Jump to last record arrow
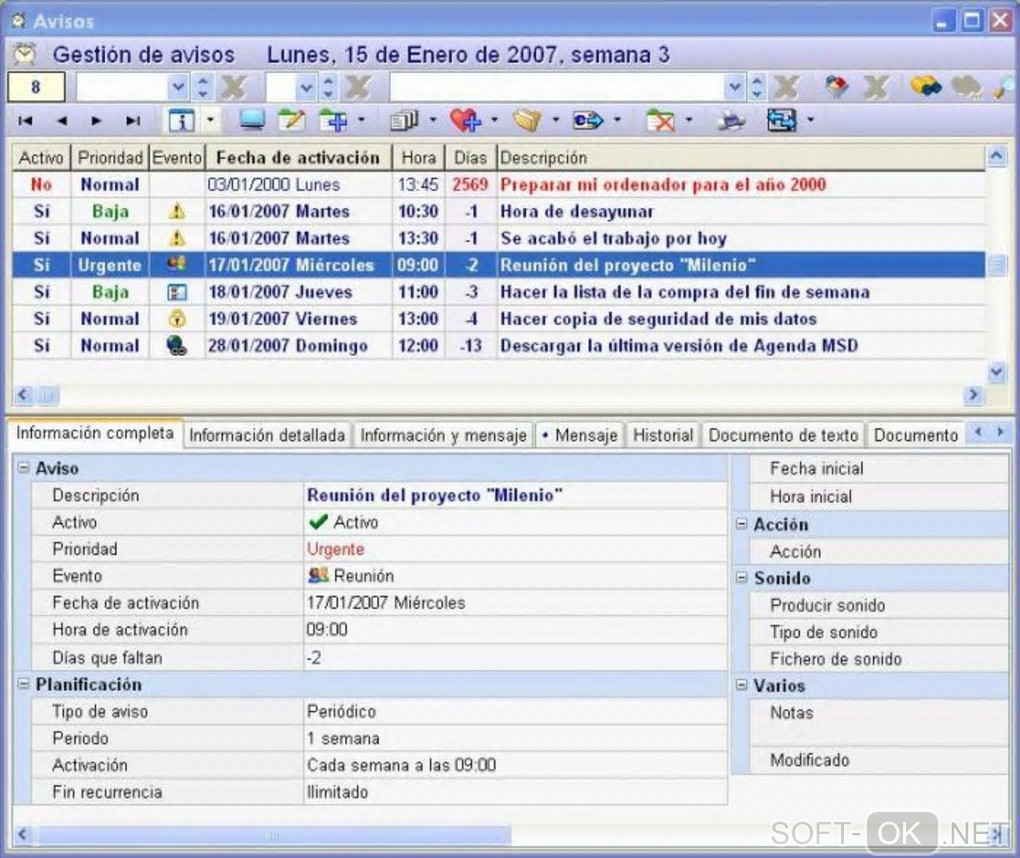The image size is (1020, 858). pos(133,120)
